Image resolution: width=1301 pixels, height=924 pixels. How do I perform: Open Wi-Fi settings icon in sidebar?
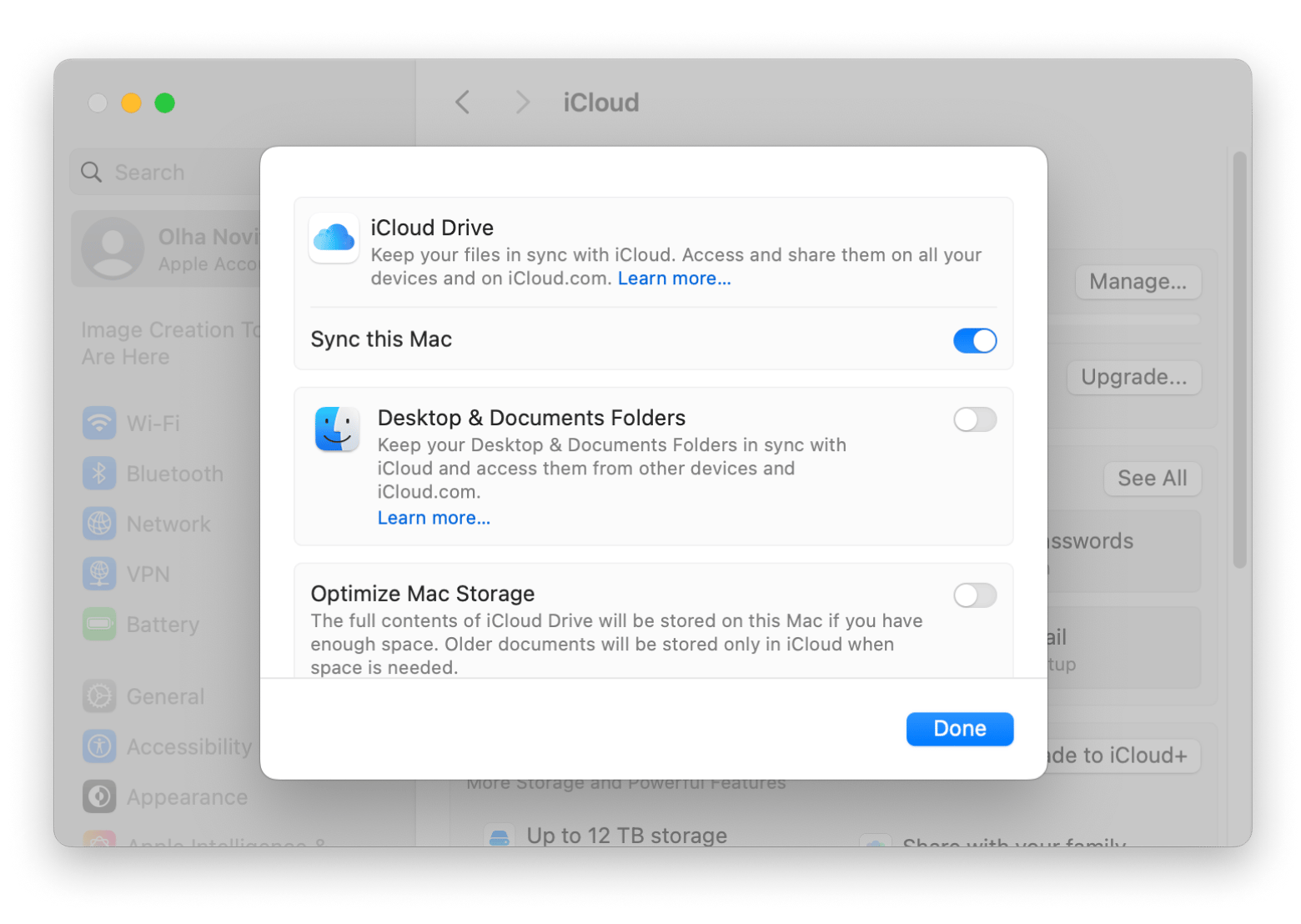99,423
